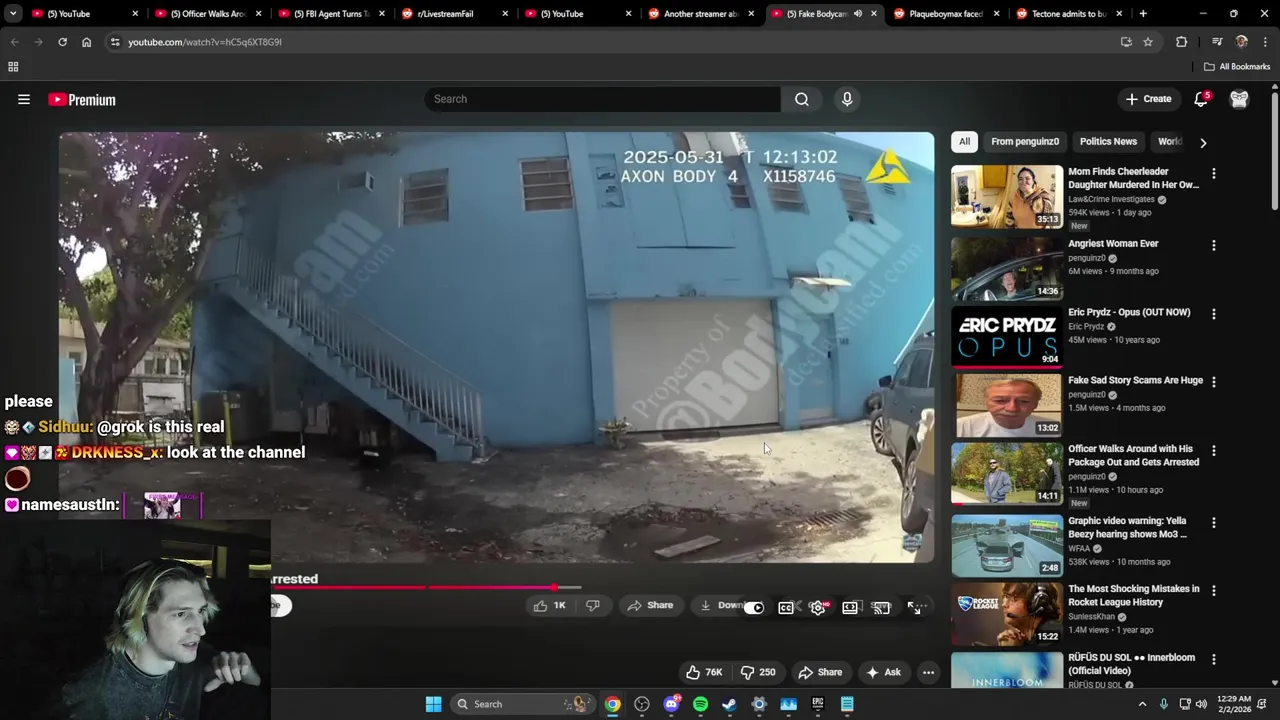Select the All filter chip

tap(964, 142)
